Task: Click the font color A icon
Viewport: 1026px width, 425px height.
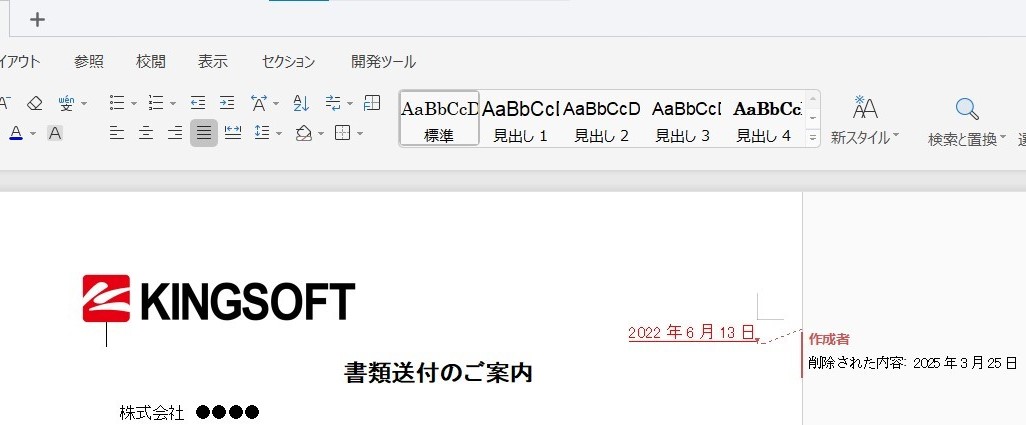Action: 16,133
